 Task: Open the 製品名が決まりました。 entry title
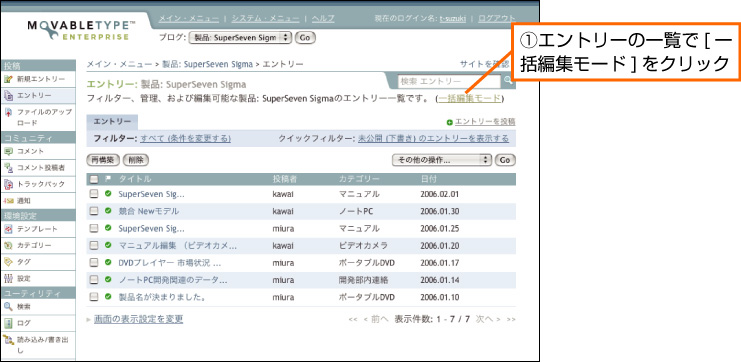pyautogui.click(x=161, y=297)
